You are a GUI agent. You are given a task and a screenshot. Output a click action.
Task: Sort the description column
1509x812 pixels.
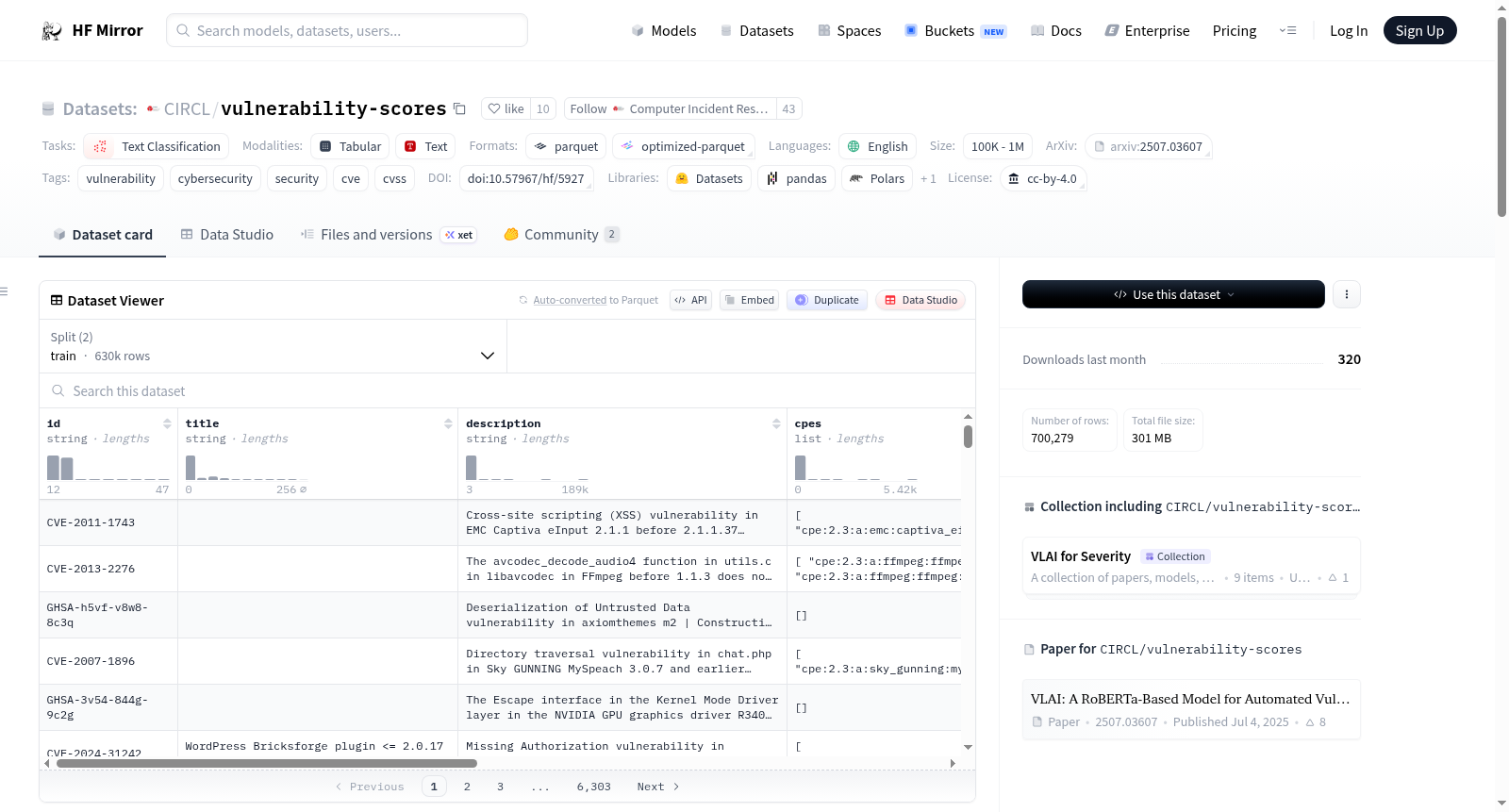tap(776, 423)
